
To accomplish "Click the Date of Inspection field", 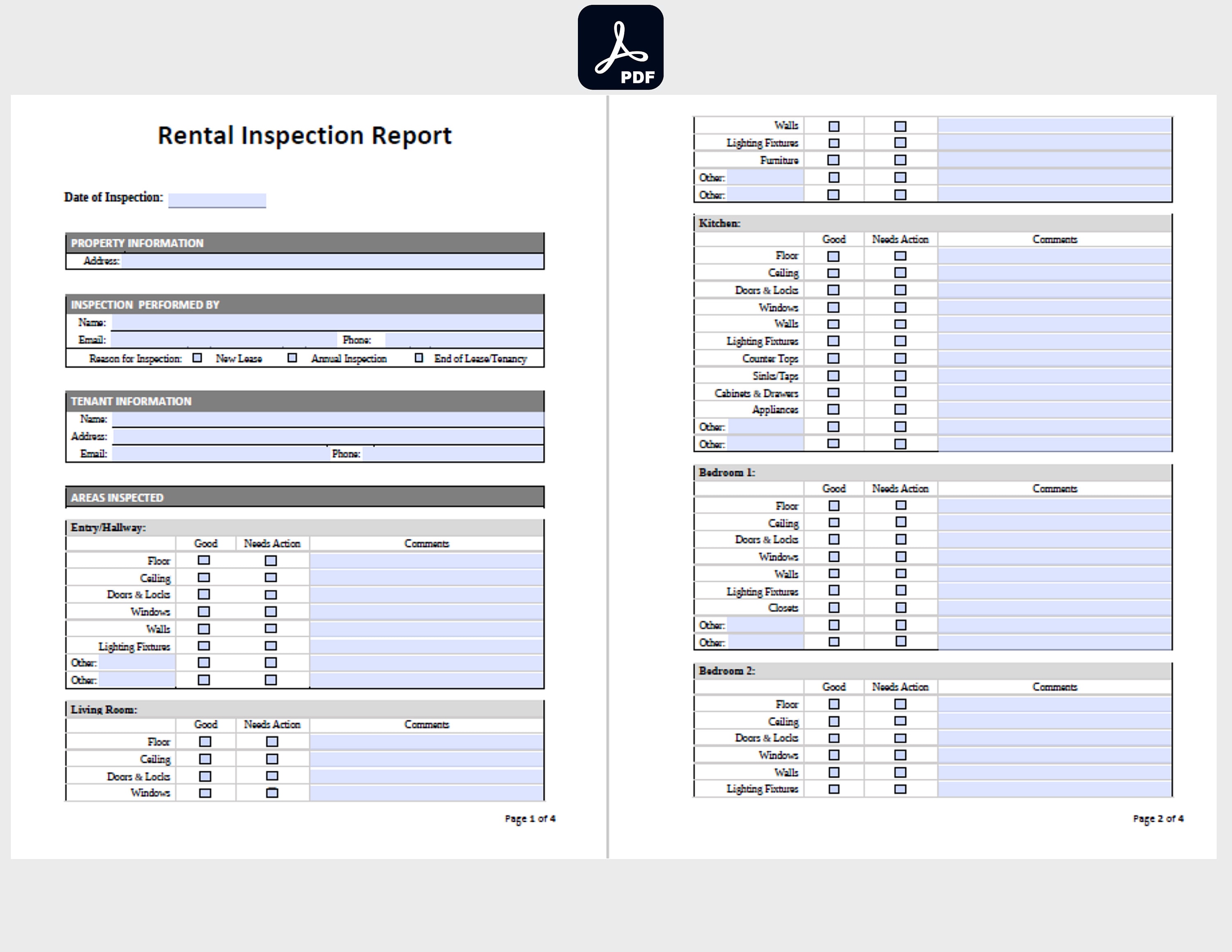I will point(217,200).
